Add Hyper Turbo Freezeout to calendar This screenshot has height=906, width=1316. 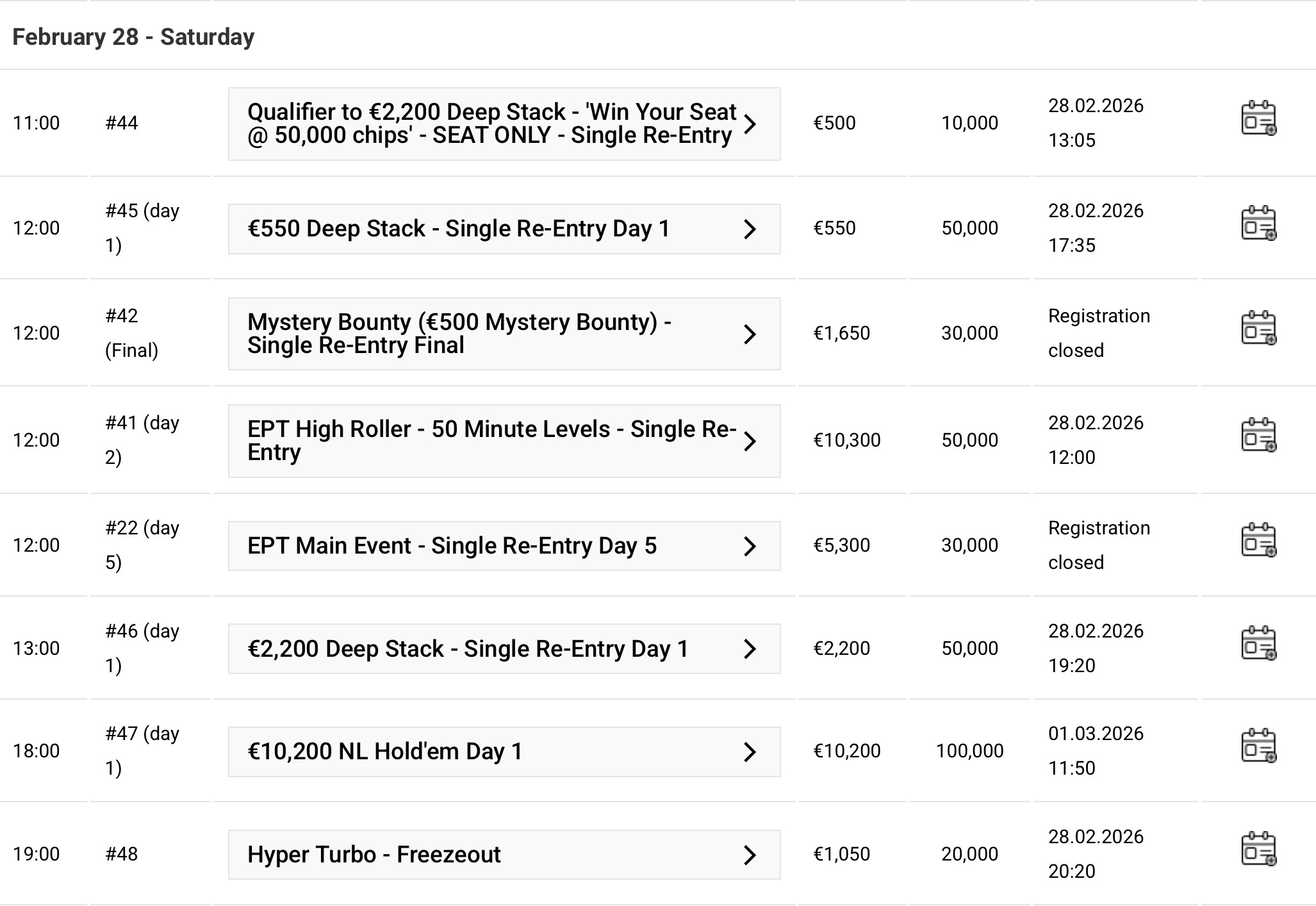pos(1258,850)
